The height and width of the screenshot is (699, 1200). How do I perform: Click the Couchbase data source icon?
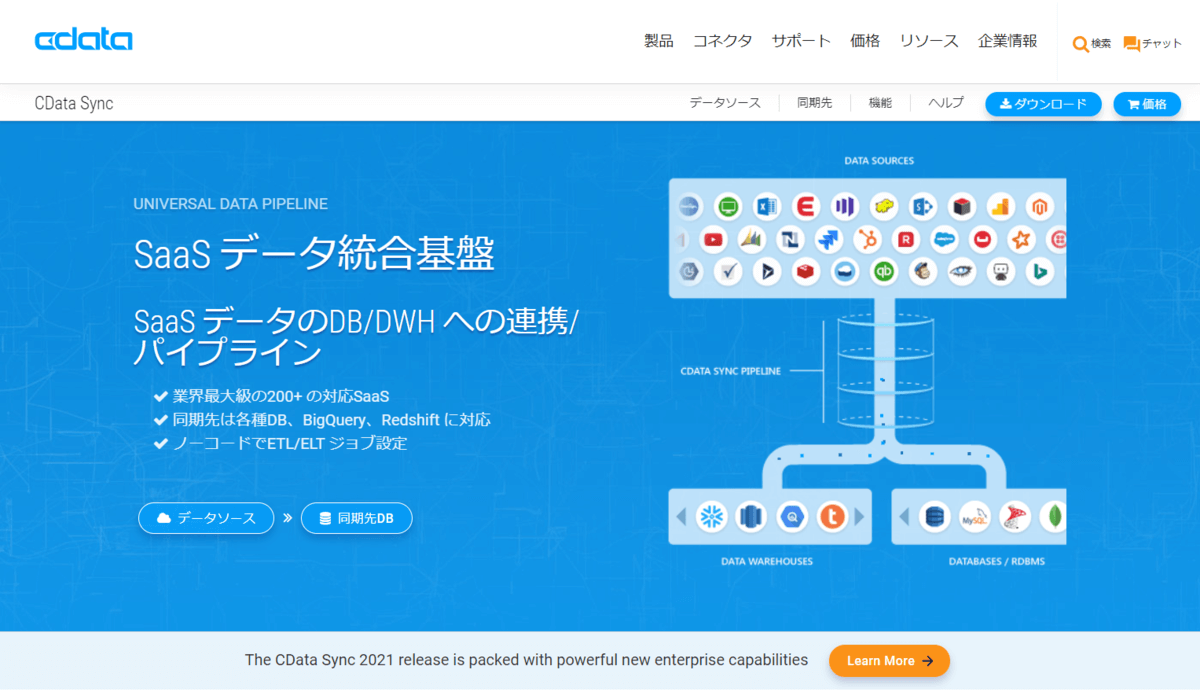[x=983, y=239]
